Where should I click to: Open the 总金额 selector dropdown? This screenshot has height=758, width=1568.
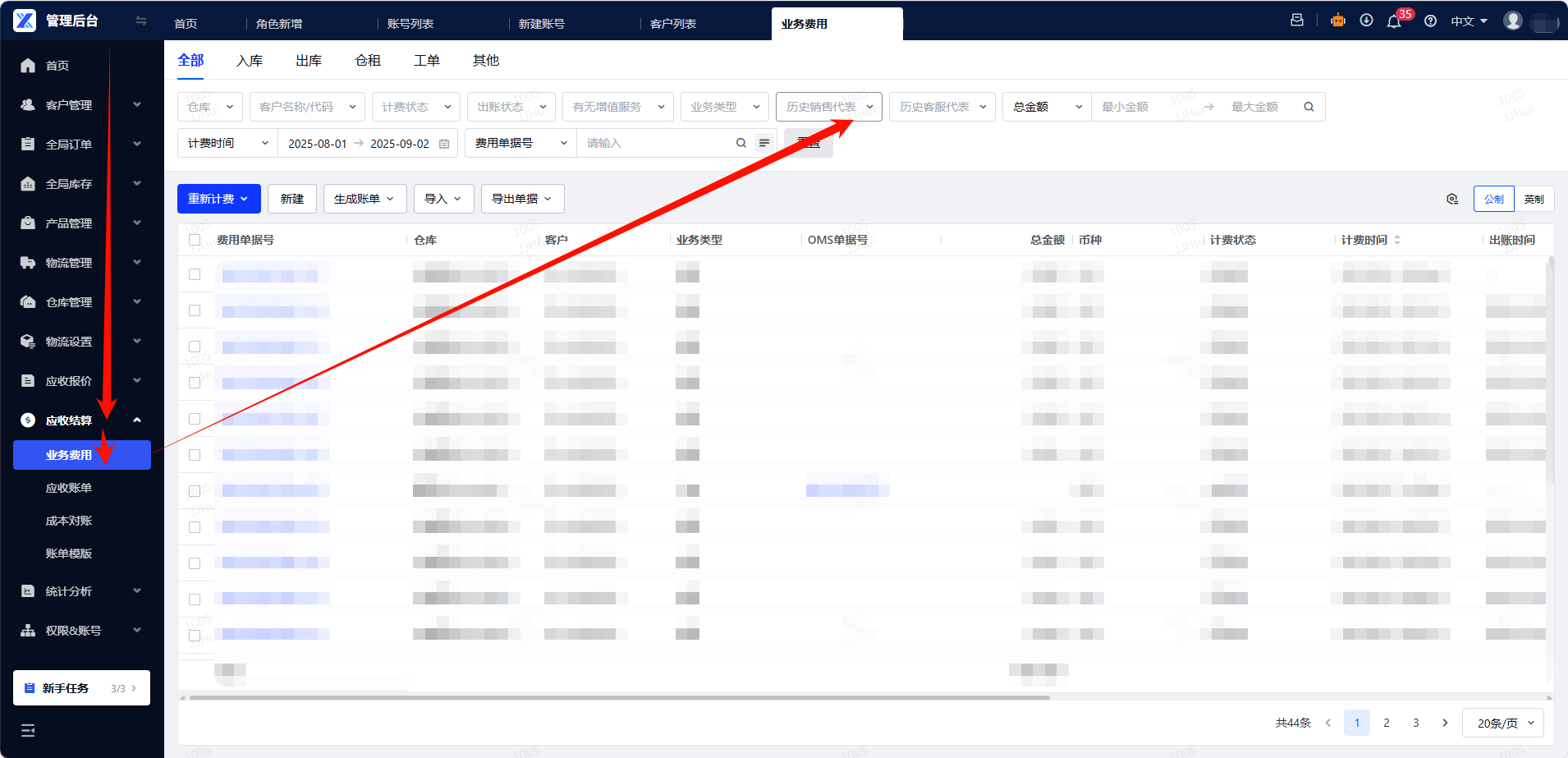[x=1048, y=107]
